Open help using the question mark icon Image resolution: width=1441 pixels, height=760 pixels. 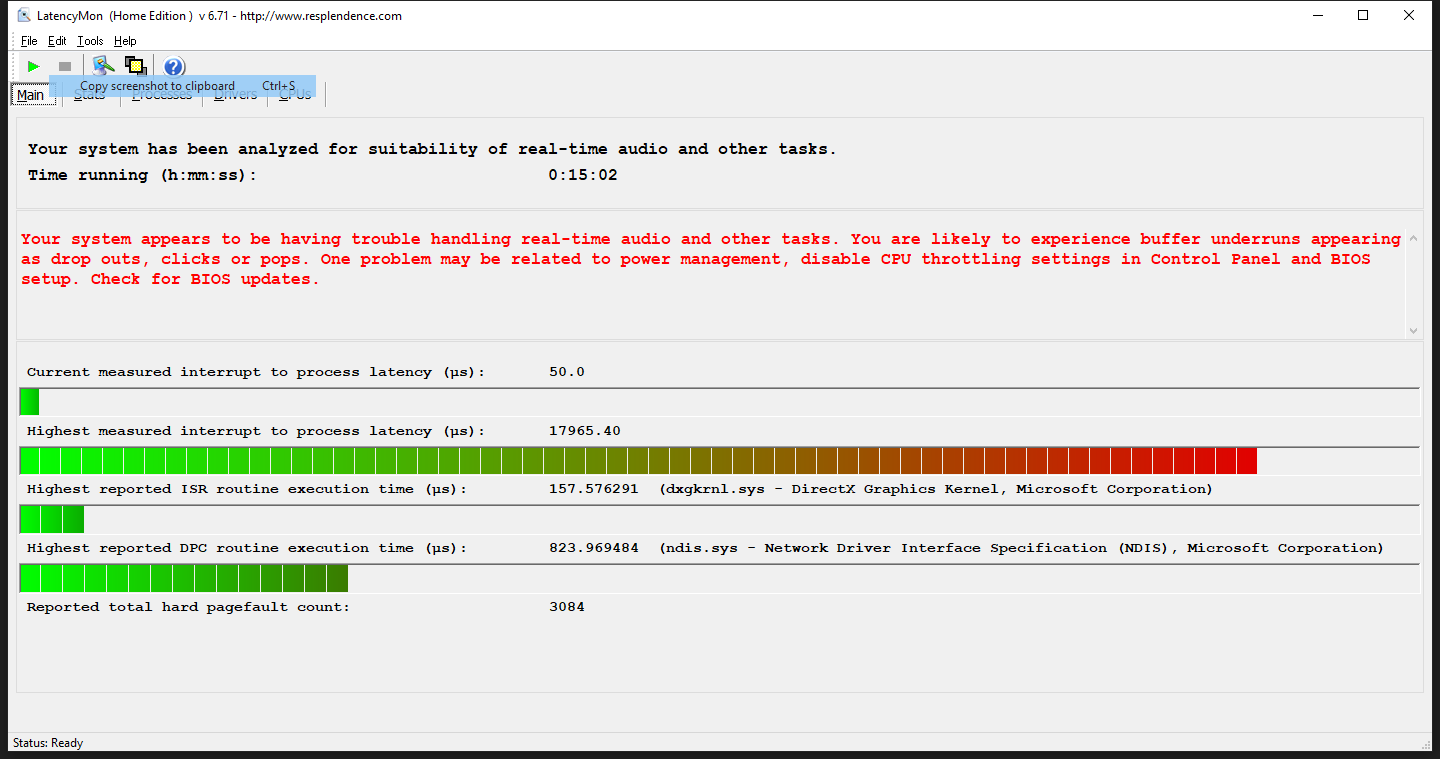click(x=173, y=66)
